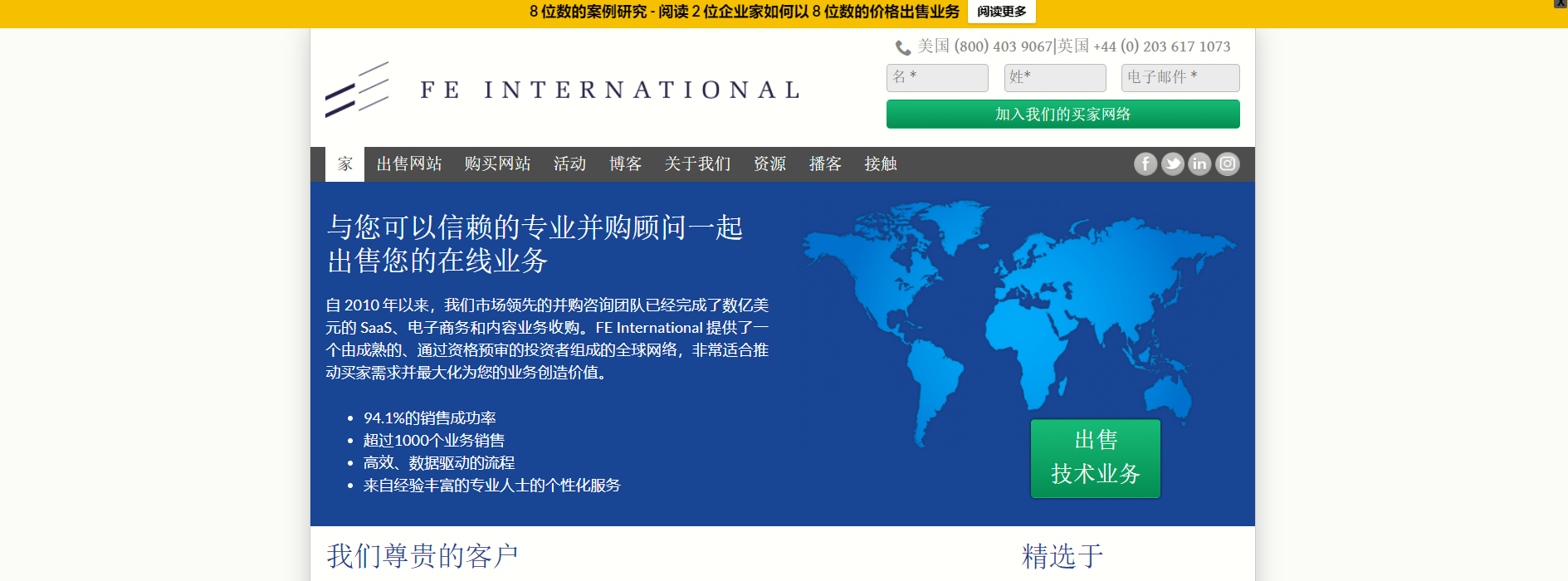1568x581 pixels.
Task: Open the 博客 menu item
Action: [625, 164]
